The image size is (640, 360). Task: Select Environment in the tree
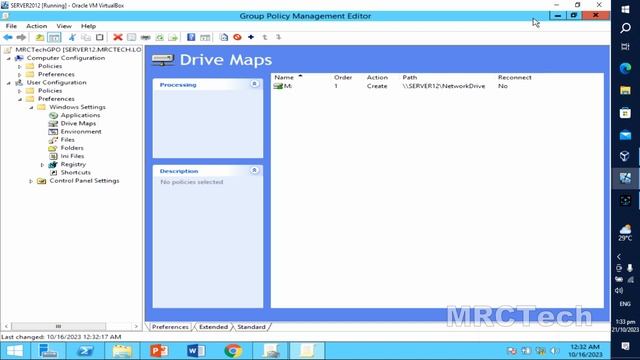point(81,131)
